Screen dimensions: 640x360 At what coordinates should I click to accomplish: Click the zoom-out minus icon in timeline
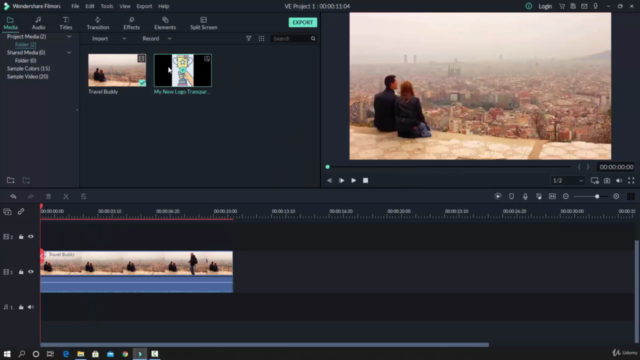(566, 196)
